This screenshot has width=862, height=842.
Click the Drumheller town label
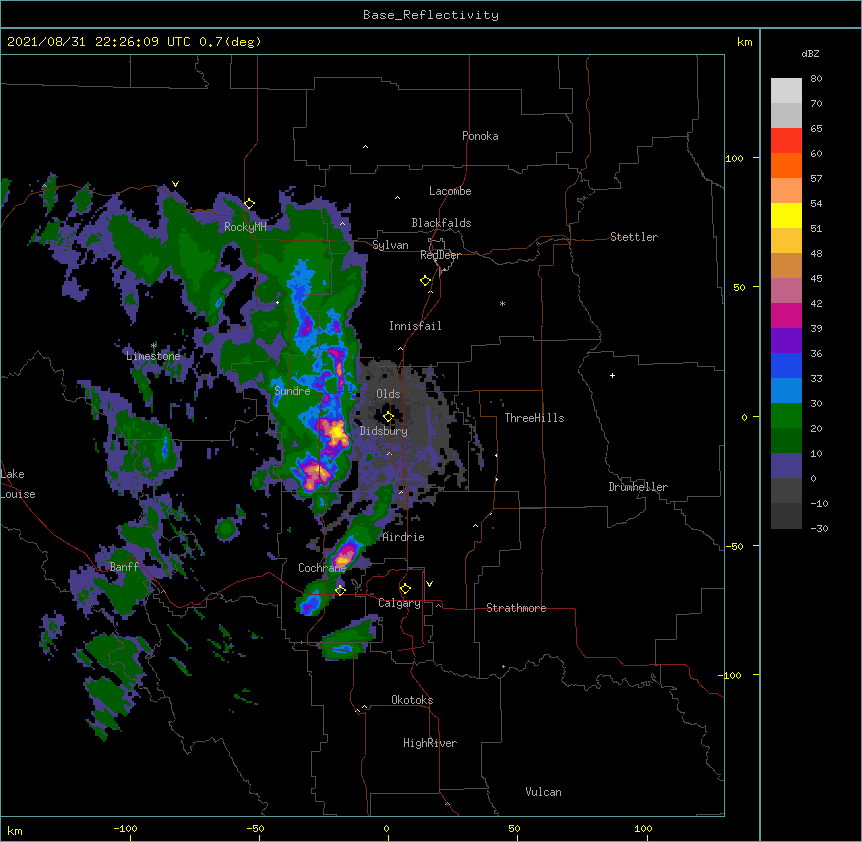tap(638, 487)
